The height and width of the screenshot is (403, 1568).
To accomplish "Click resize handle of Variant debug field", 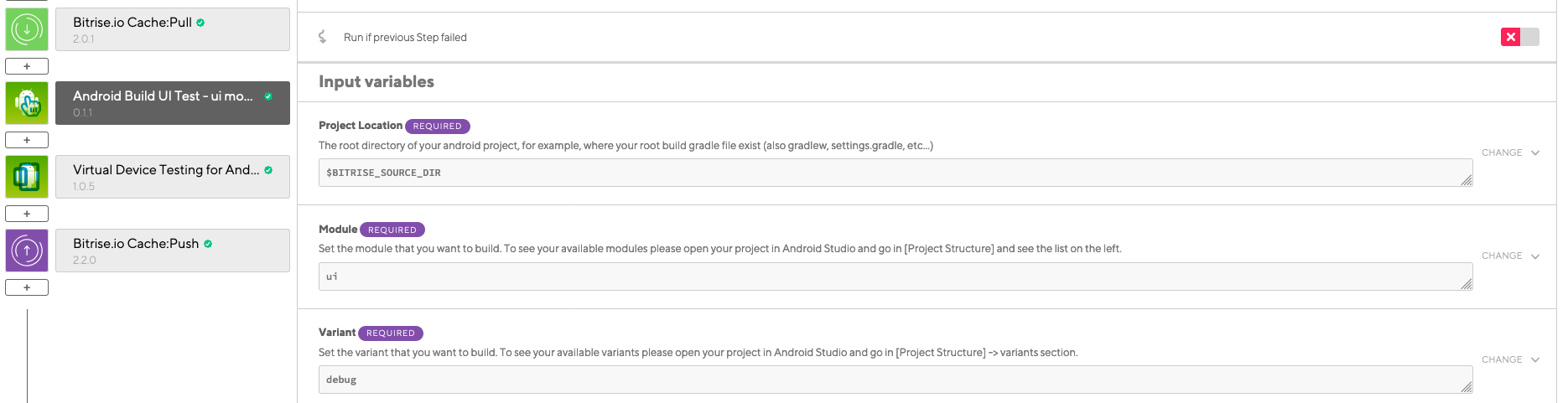I will 1466,387.
